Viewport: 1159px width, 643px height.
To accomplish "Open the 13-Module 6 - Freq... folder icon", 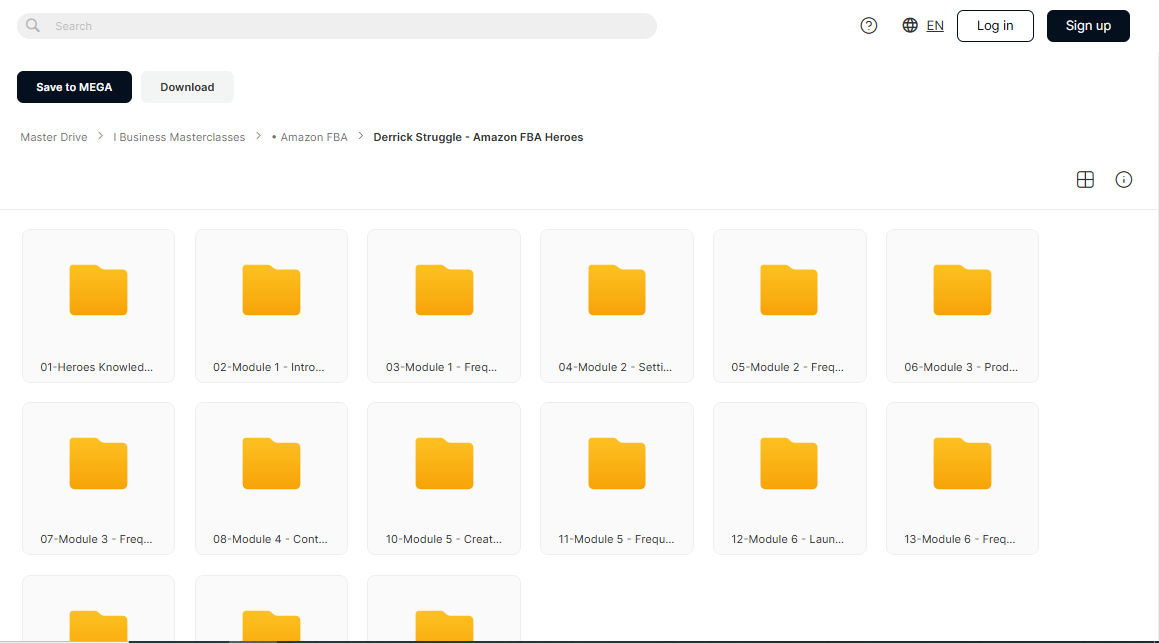I will (x=962, y=463).
